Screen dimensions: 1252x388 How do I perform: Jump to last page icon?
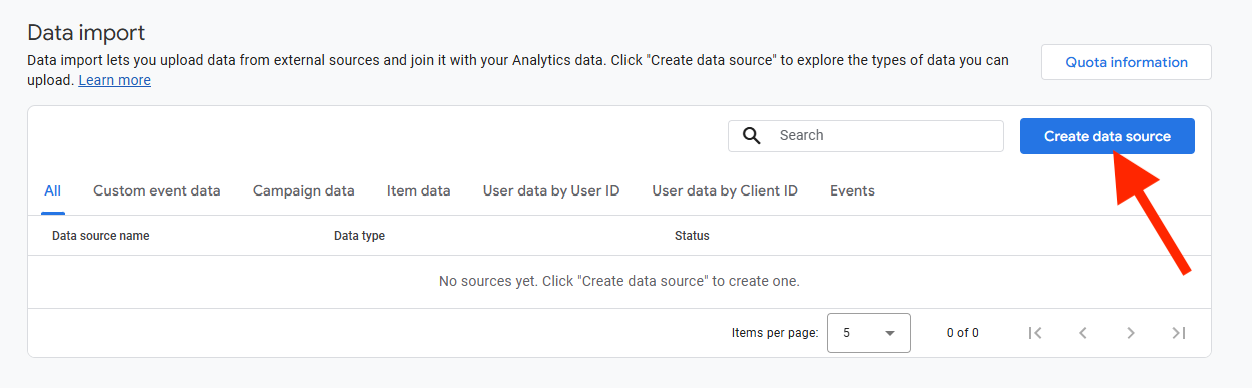[x=1179, y=333]
